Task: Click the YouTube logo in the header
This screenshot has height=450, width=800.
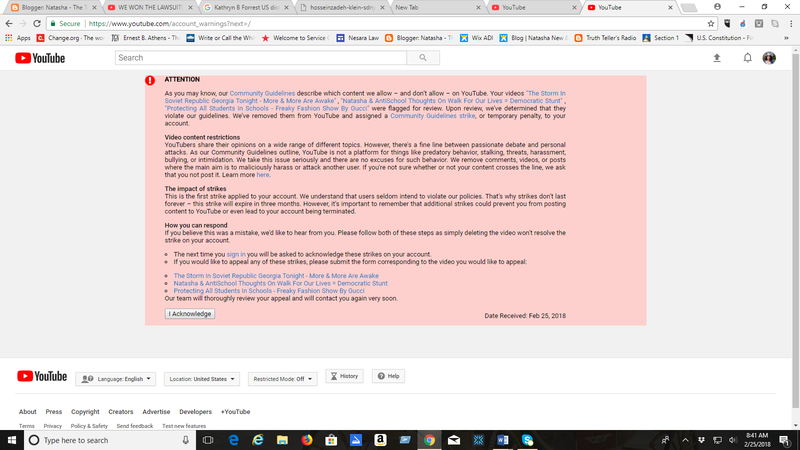Action: pyautogui.click(x=40, y=58)
